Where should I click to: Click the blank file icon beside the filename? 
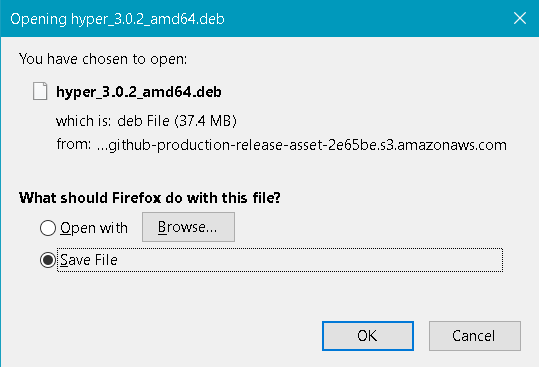click(40, 91)
